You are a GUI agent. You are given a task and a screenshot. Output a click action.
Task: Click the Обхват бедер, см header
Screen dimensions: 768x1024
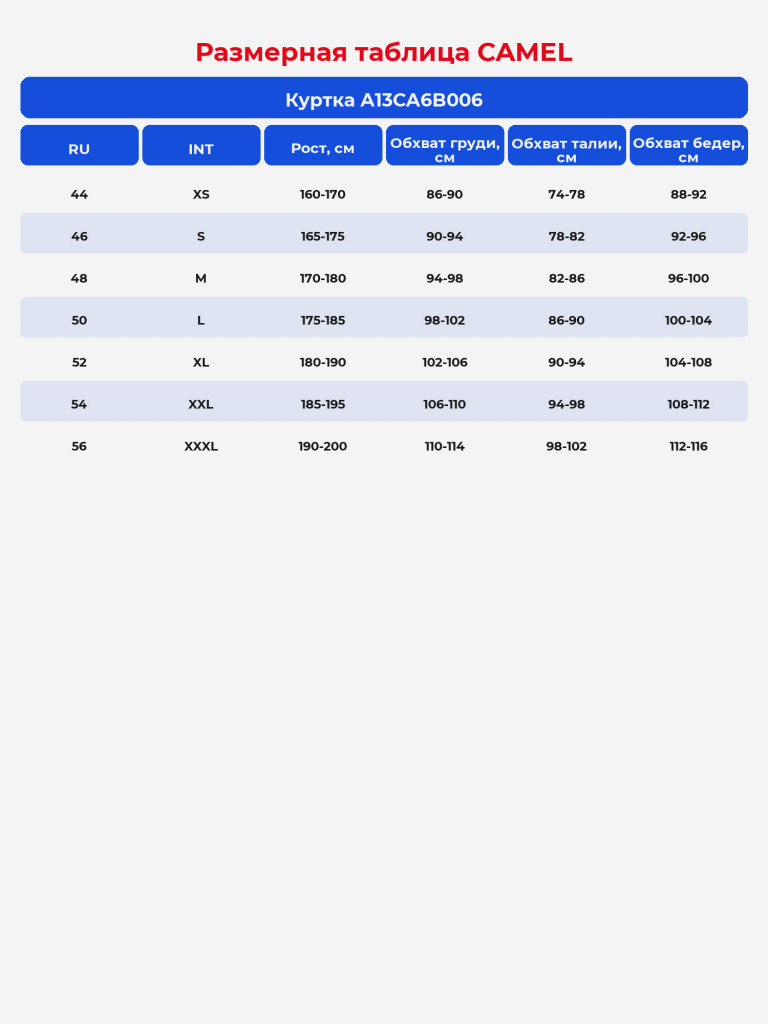click(688, 146)
